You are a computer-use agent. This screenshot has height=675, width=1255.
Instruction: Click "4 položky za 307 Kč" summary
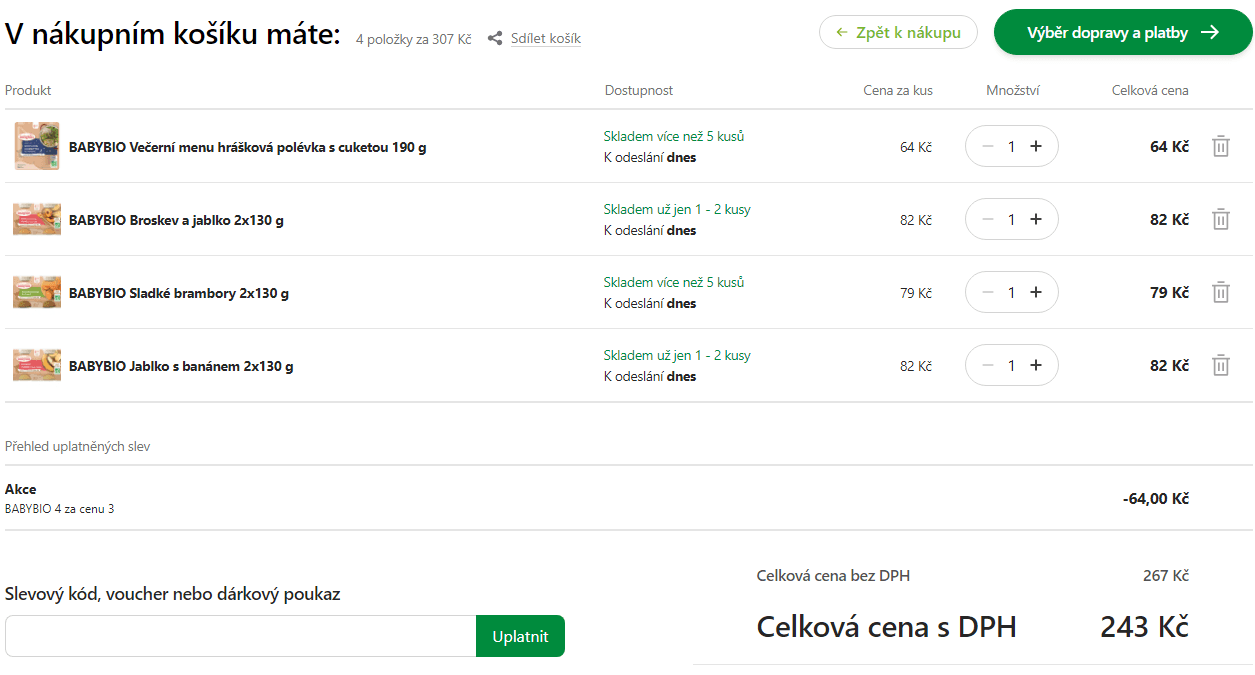click(414, 40)
